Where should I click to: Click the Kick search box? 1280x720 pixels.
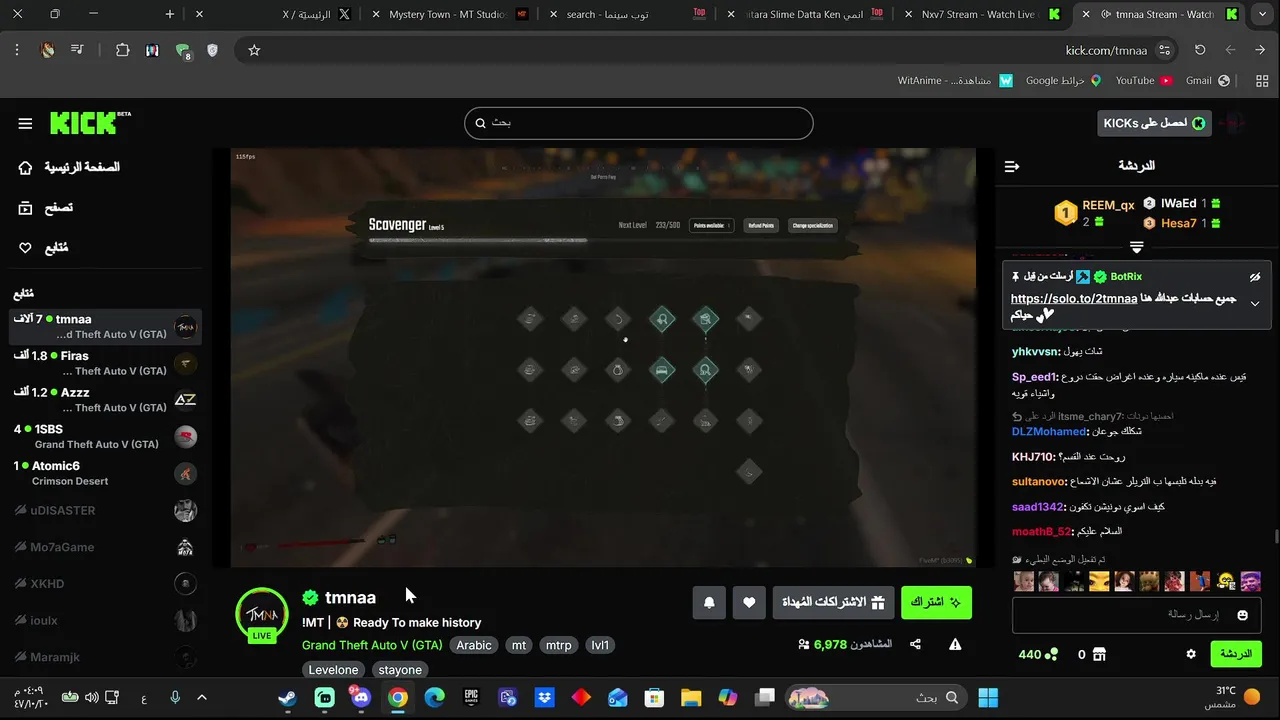coord(638,123)
